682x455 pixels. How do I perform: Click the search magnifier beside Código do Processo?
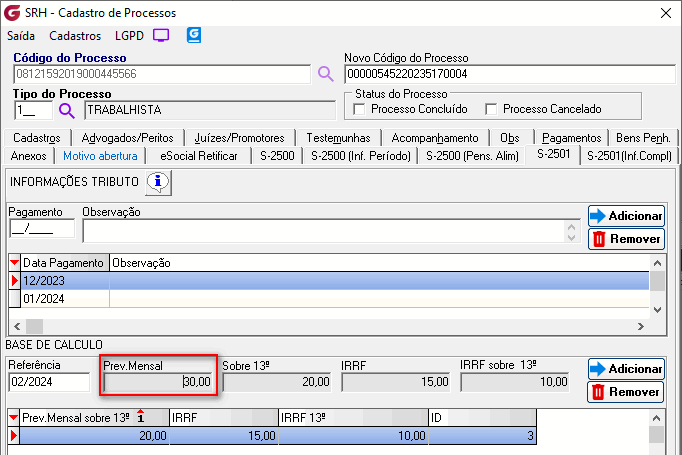click(x=325, y=73)
